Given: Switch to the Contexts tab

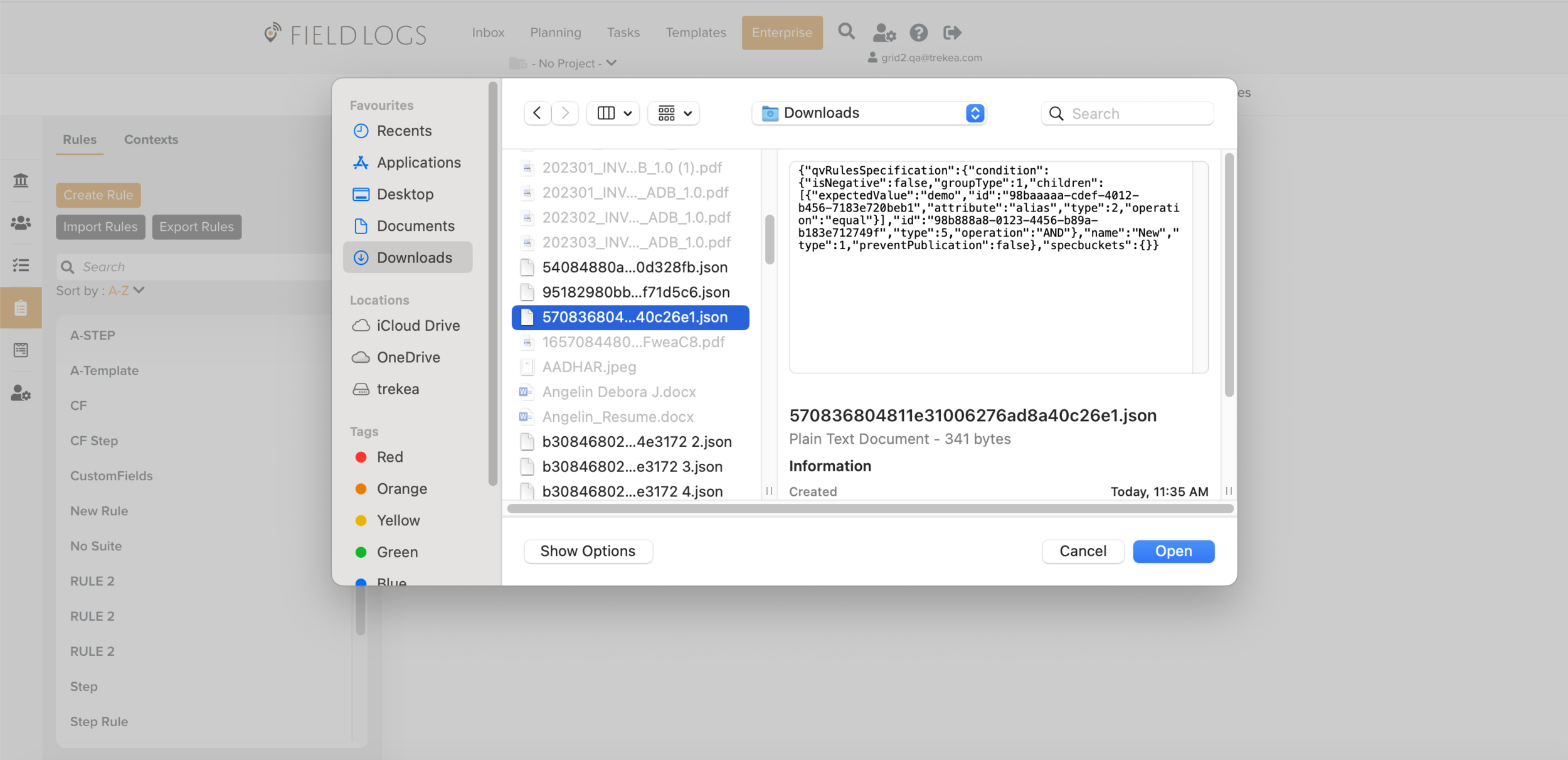Looking at the screenshot, I should point(151,139).
